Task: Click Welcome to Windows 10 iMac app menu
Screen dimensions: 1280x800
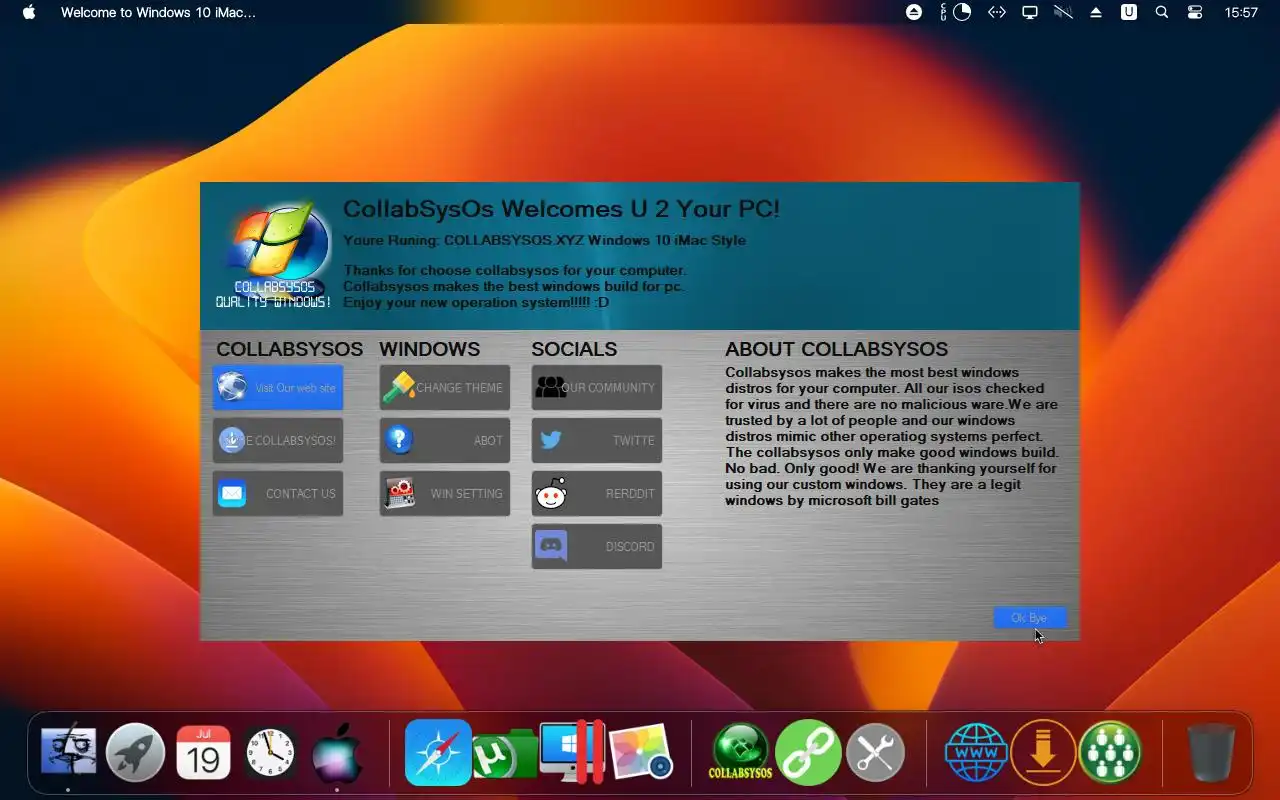Action: click(x=158, y=12)
